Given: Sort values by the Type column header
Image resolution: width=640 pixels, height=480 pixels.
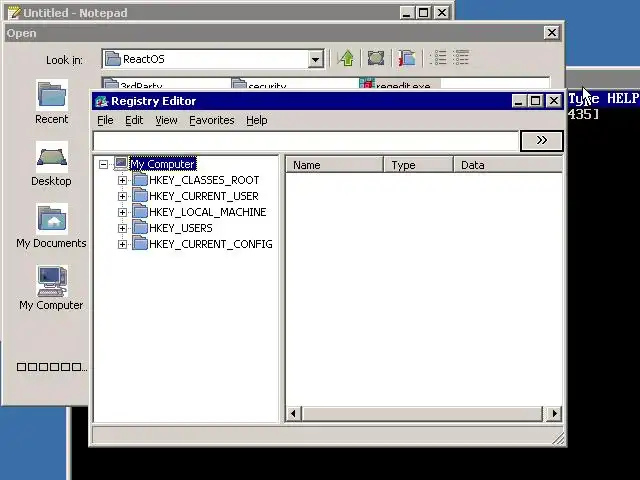Looking at the screenshot, I should click(x=418, y=165).
